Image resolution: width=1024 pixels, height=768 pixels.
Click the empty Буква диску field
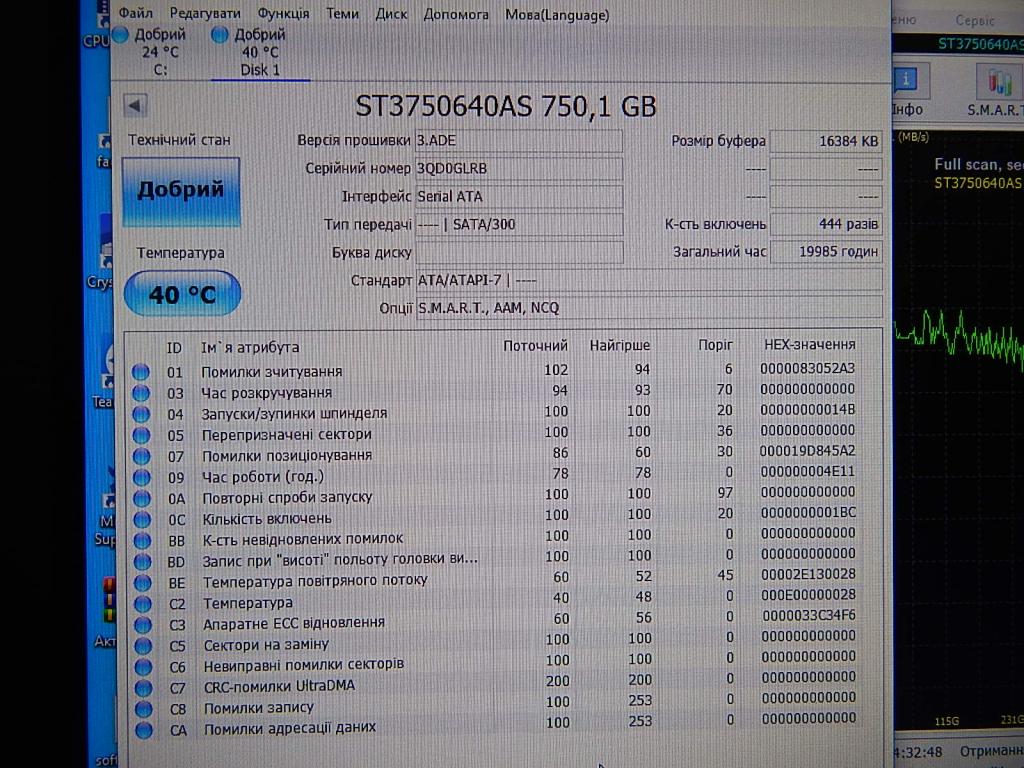[x=519, y=253]
